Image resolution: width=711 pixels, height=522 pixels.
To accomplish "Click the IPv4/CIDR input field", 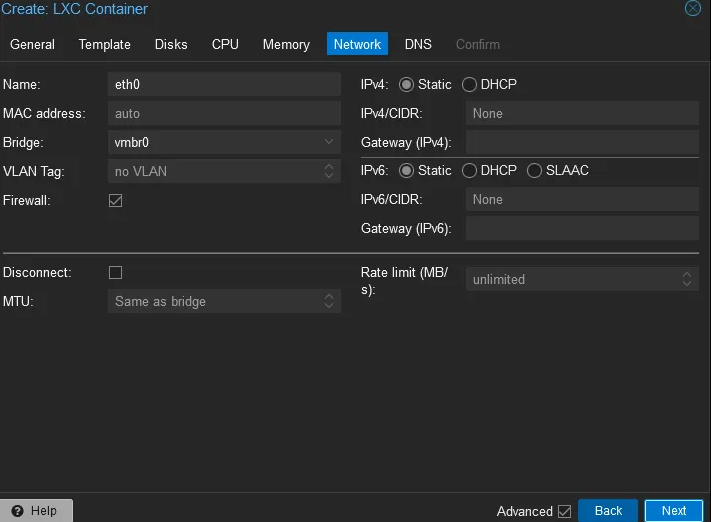I will (582, 114).
